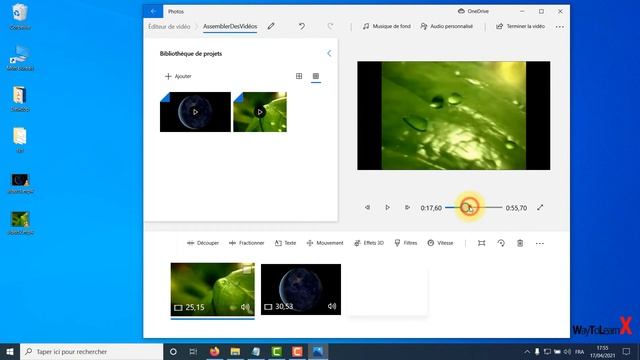The image size is (640, 360).
Task: Click Fractionner tool
Action: pyautogui.click(x=247, y=243)
